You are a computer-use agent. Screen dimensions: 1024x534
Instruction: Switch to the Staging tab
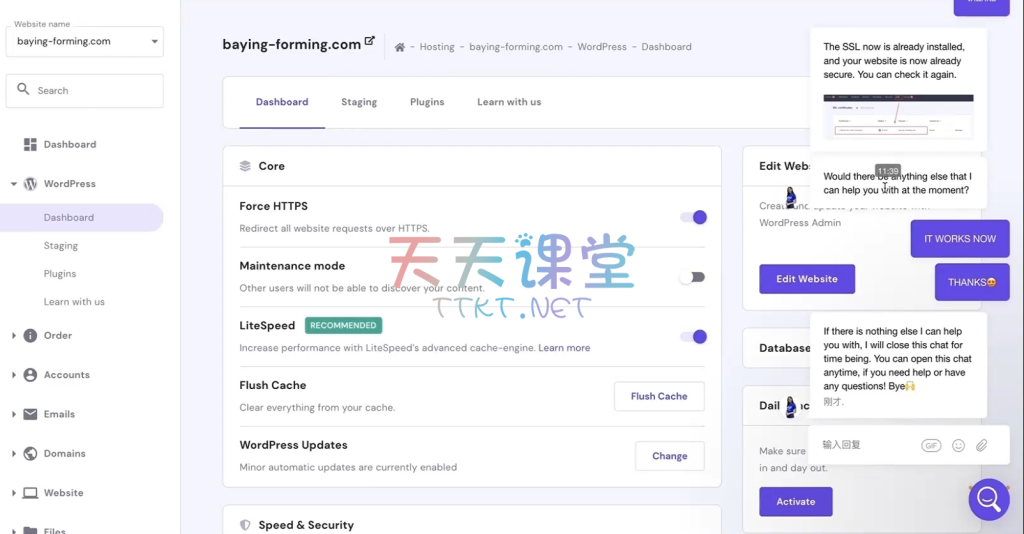pos(359,102)
